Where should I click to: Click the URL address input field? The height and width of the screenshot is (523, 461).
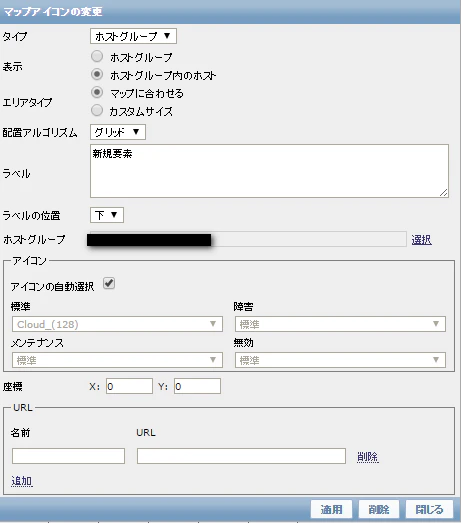coord(241,456)
